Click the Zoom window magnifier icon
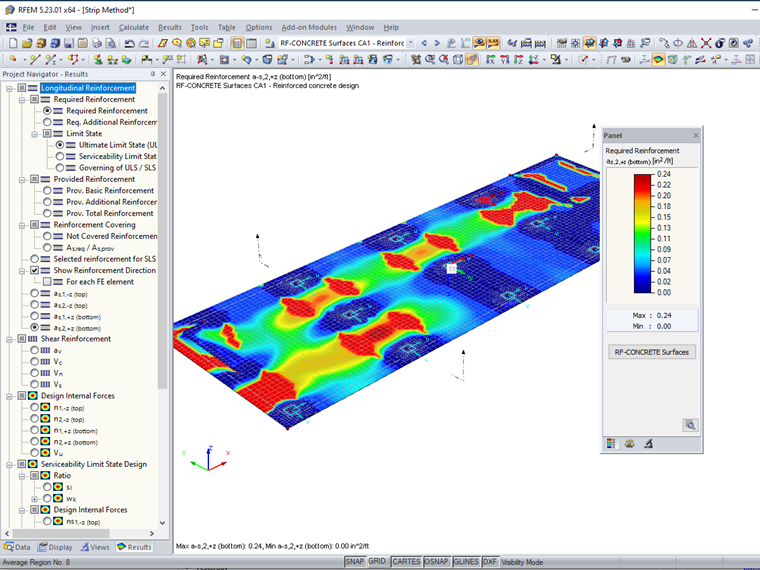Image resolution: width=760 pixels, height=570 pixels. (430, 59)
